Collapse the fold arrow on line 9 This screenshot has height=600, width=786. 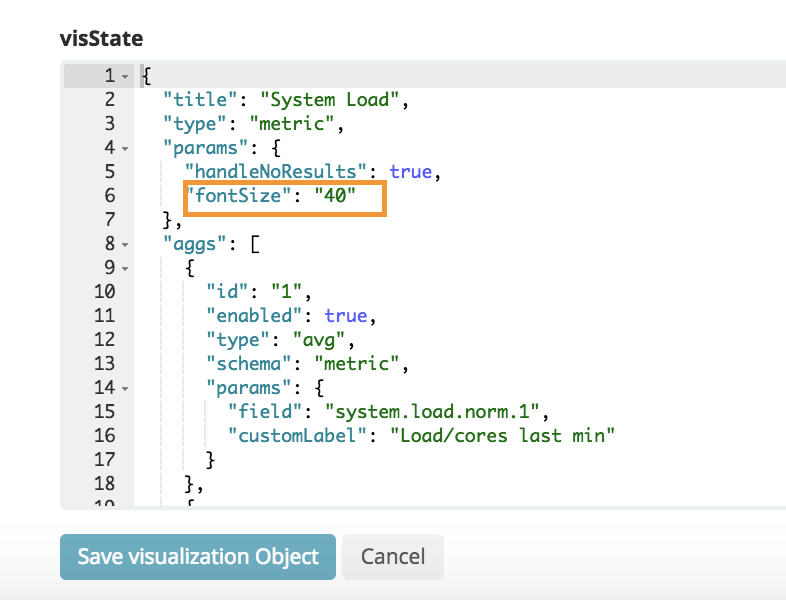coord(125,269)
